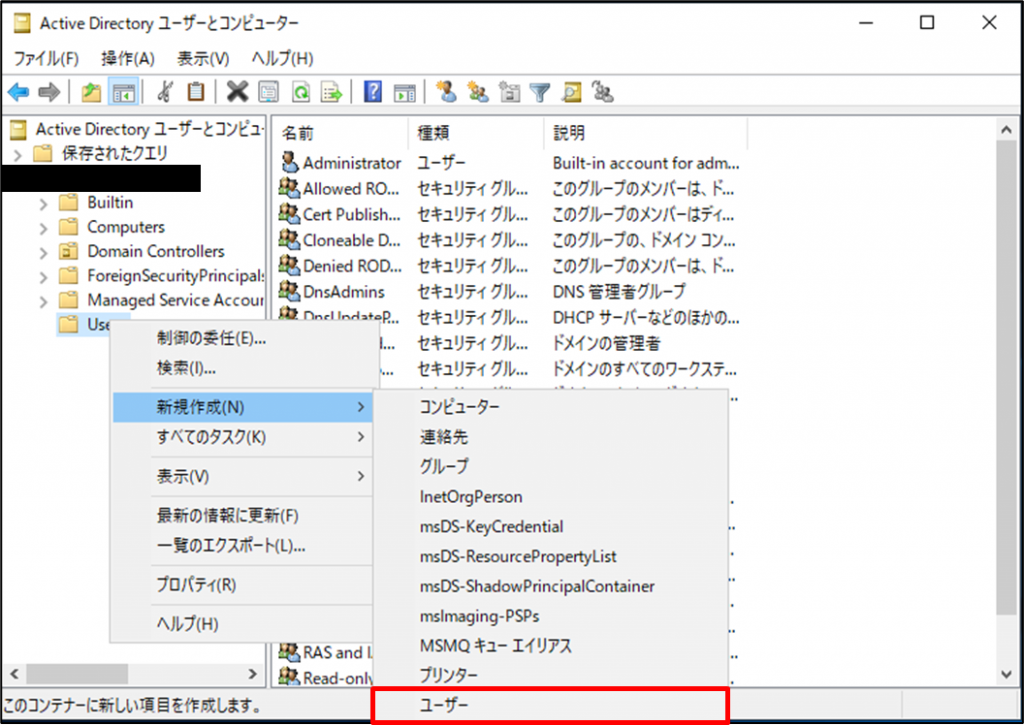Click the Administrator user icon in the list
Viewport: 1024px width, 725px height.
coord(289,163)
